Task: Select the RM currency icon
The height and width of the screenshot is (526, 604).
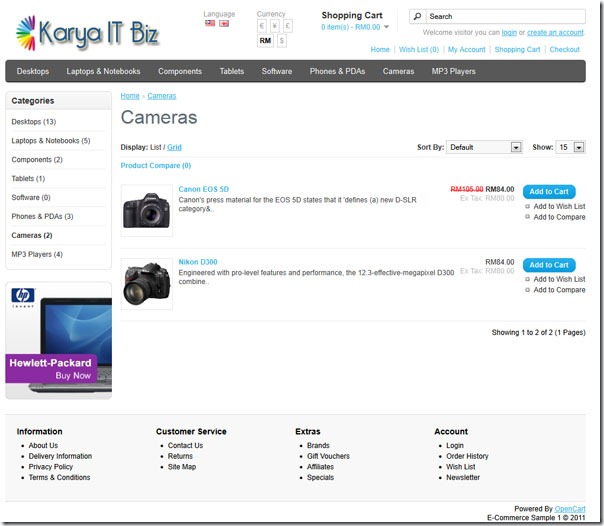Action: [x=265, y=41]
